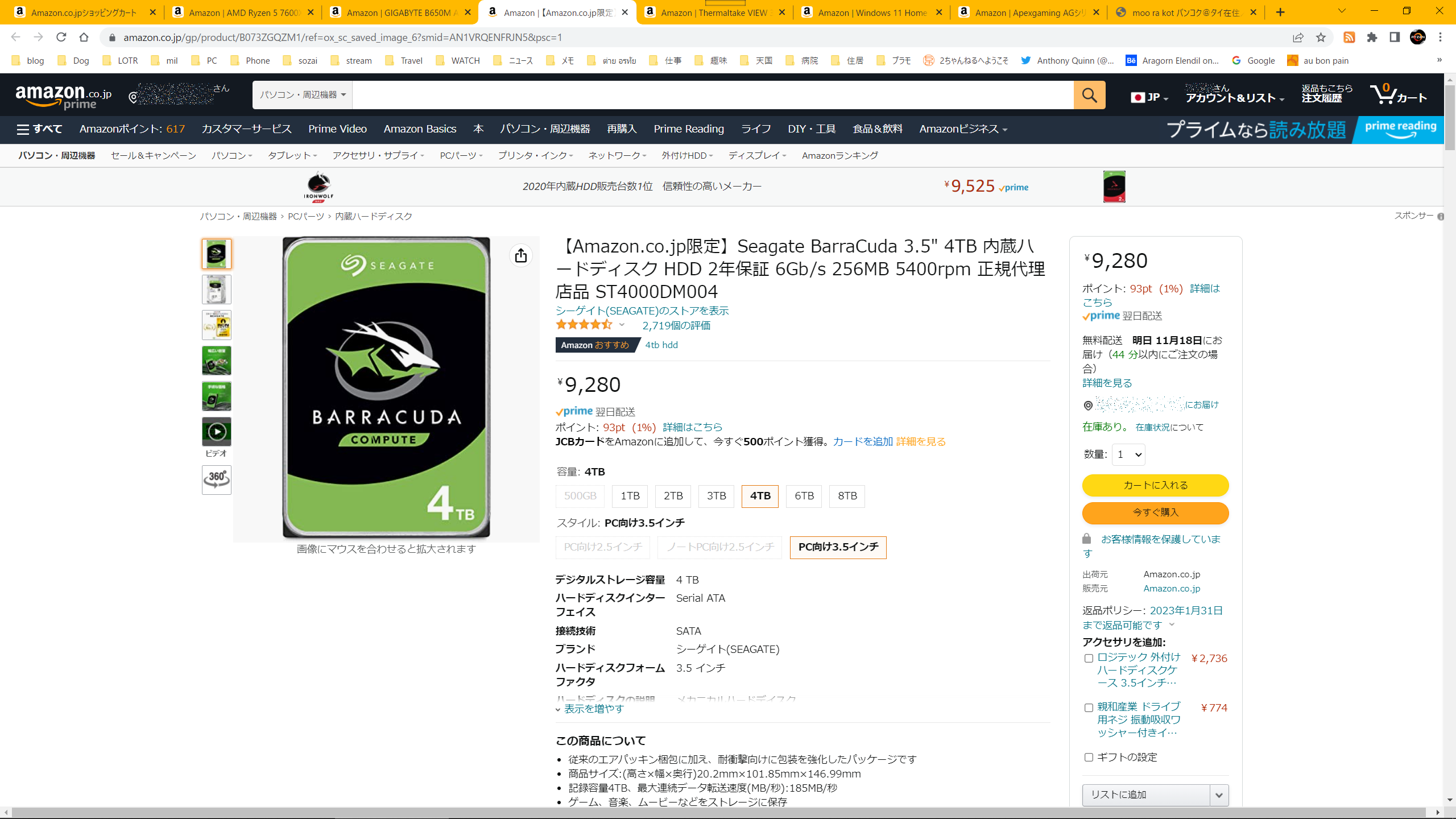This screenshot has height=819, width=1456.
Task: Open the extensions puzzle icon
Action: (1372, 37)
